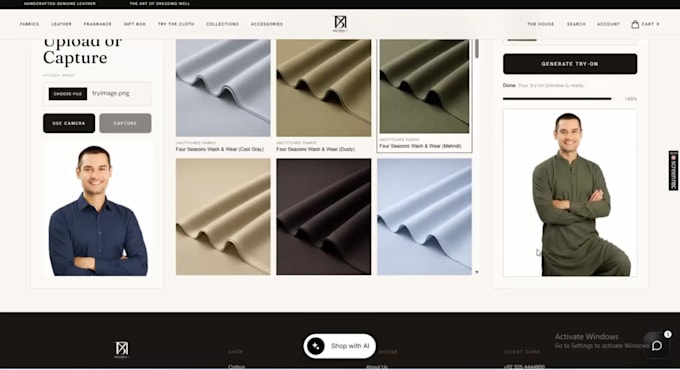This screenshot has width=680, height=370.
Task: Click The Art of Dressing Well banner text
Action: pyautogui.click(x=160, y=4)
